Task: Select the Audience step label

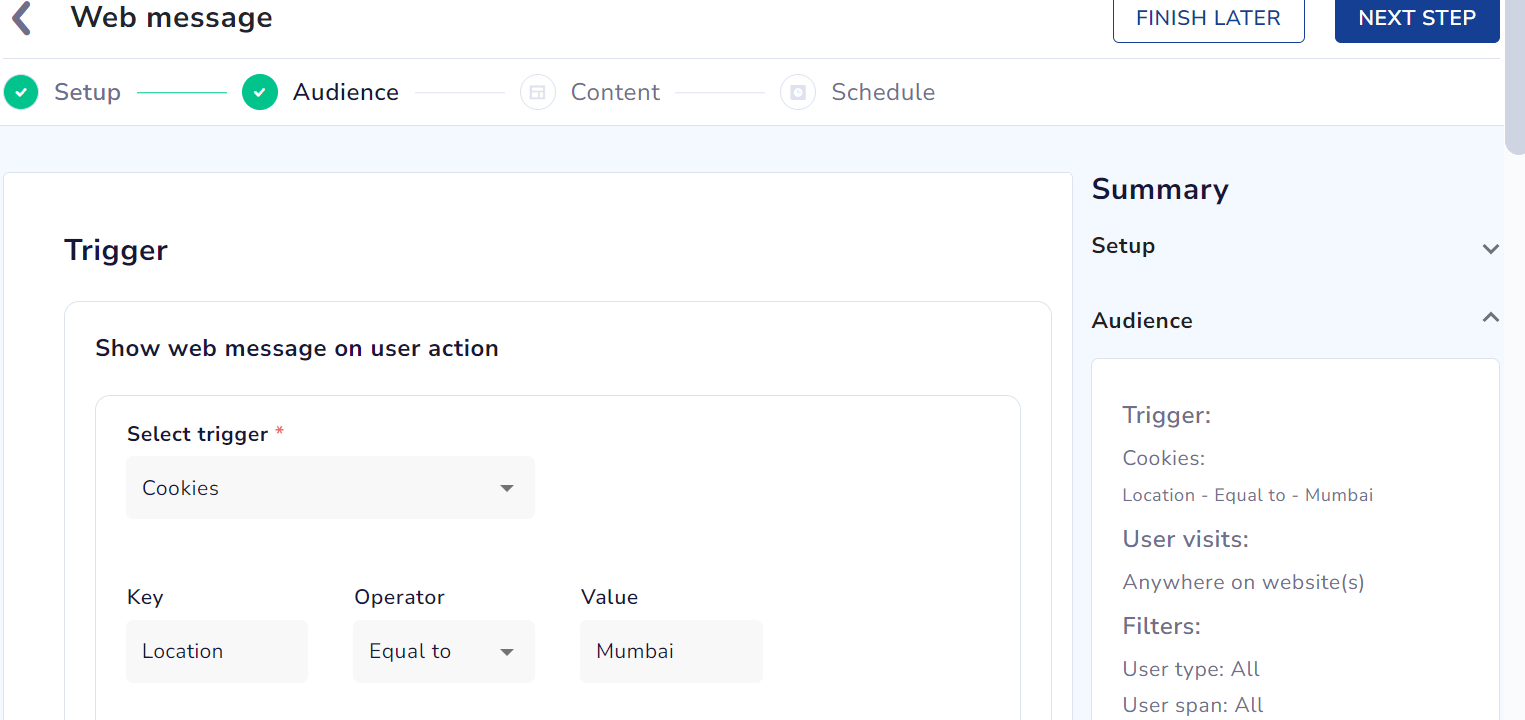Action: tap(346, 93)
